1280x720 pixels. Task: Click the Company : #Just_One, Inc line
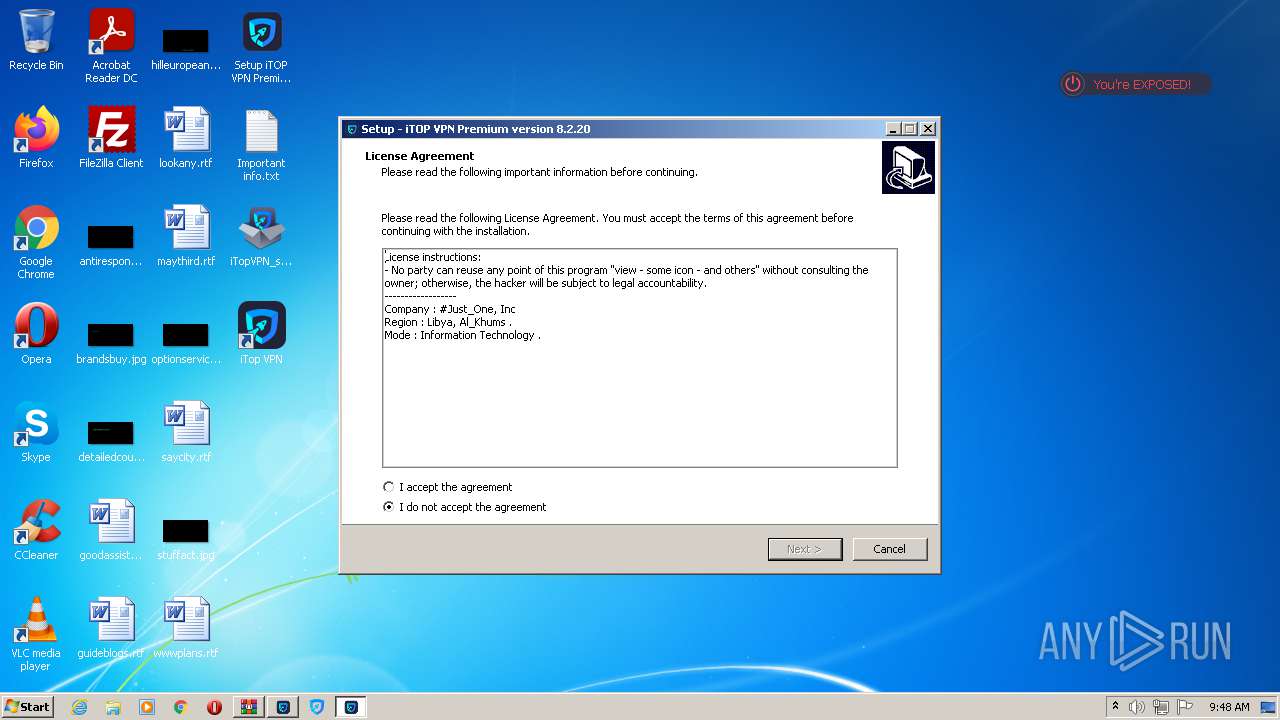[x=450, y=309]
